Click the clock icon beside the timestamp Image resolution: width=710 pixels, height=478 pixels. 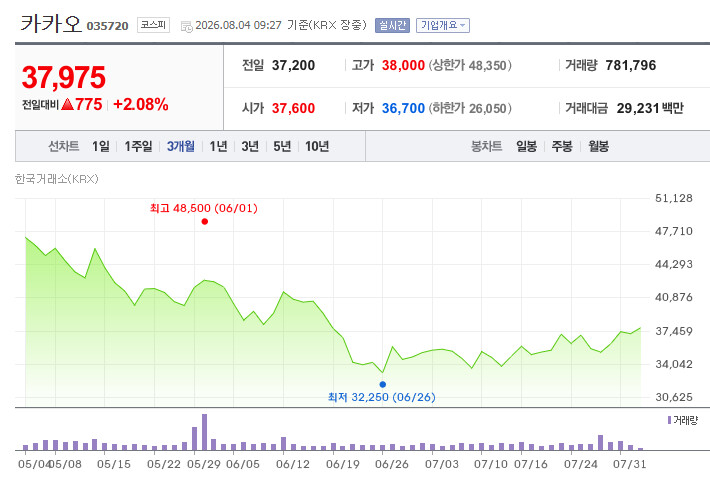click(187, 27)
